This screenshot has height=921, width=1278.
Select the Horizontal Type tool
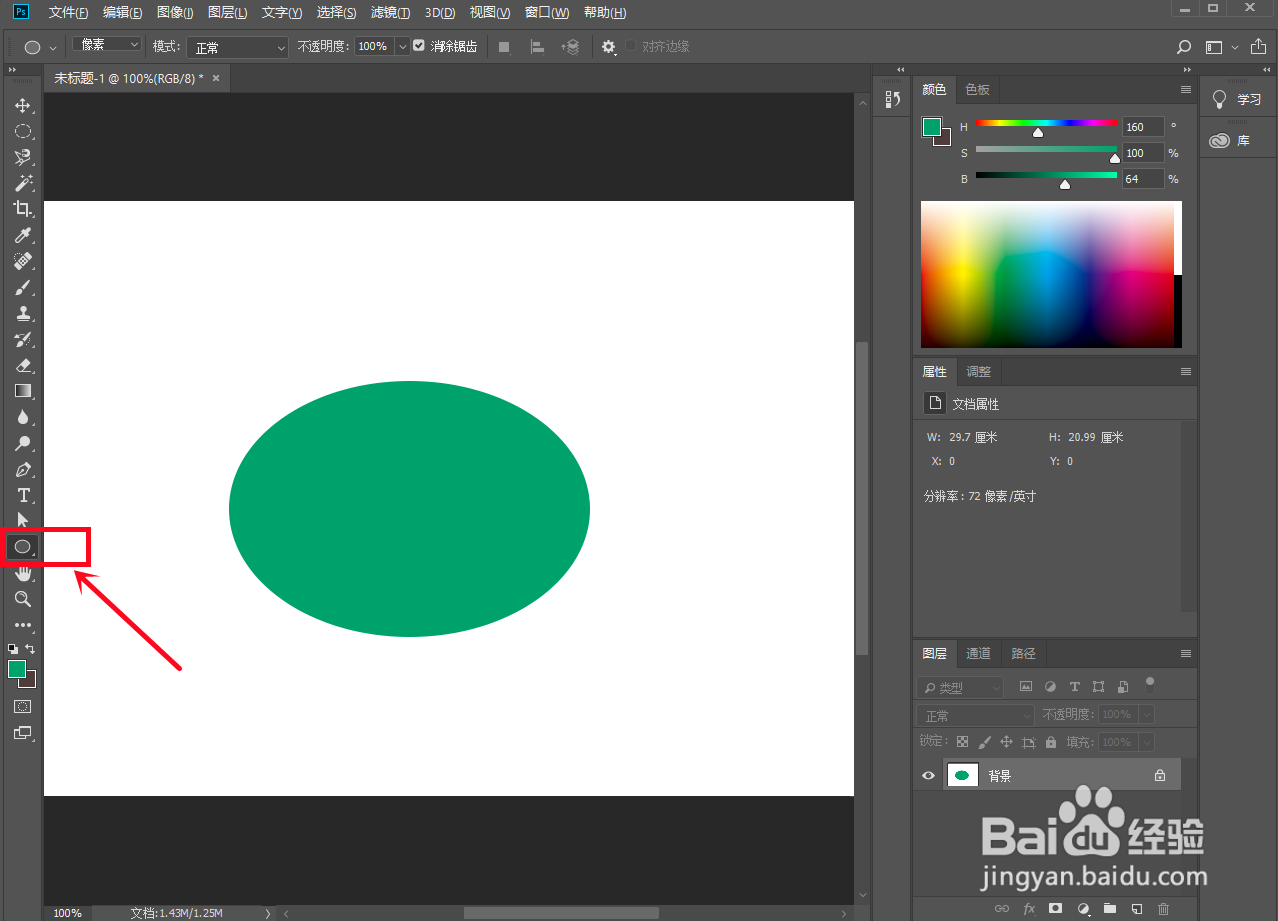coord(22,495)
